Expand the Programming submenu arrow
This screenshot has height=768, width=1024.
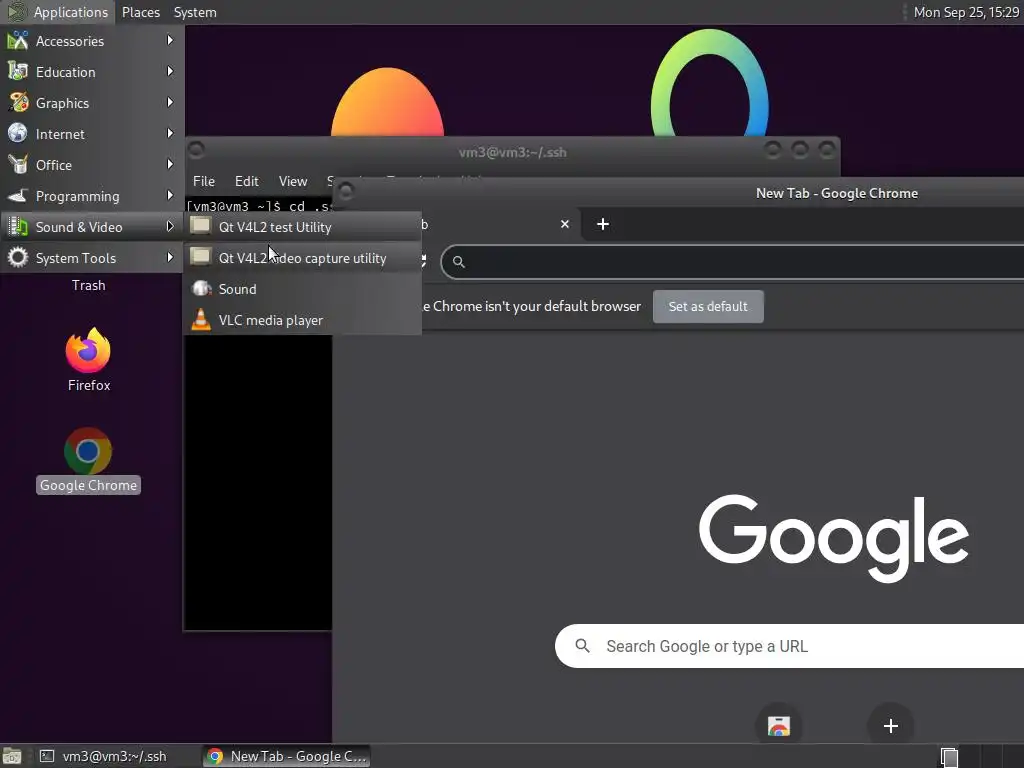tap(170, 195)
